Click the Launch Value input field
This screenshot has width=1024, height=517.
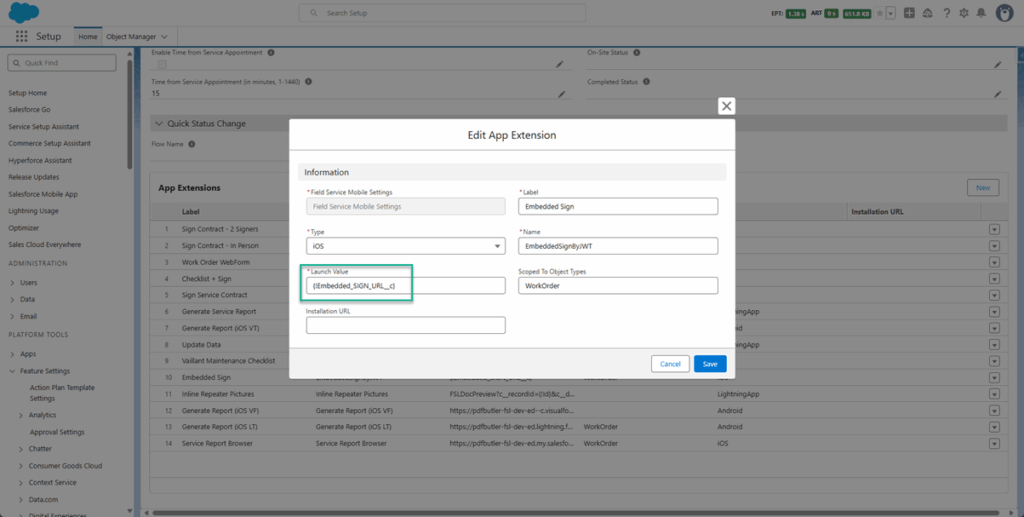click(x=405, y=286)
